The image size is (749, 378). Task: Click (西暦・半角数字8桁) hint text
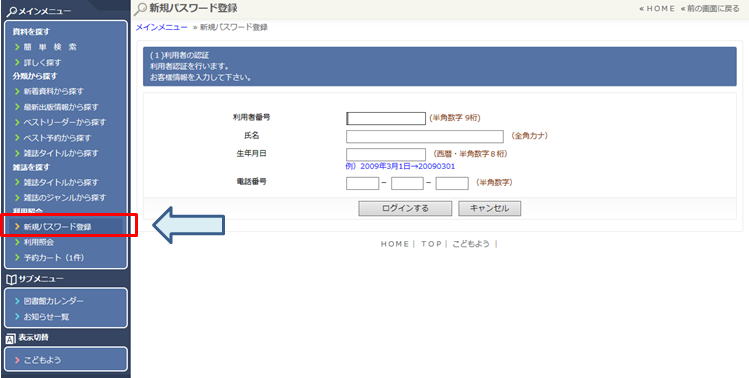point(470,154)
